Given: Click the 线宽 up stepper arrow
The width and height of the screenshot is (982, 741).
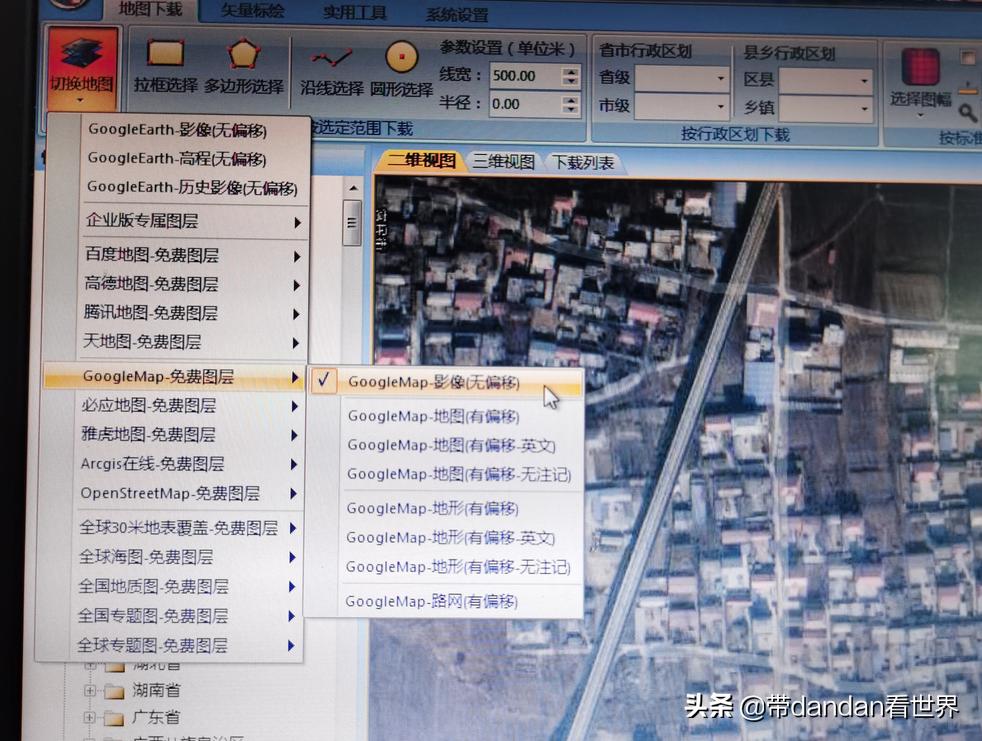Looking at the screenshot, I should point(573,70).
